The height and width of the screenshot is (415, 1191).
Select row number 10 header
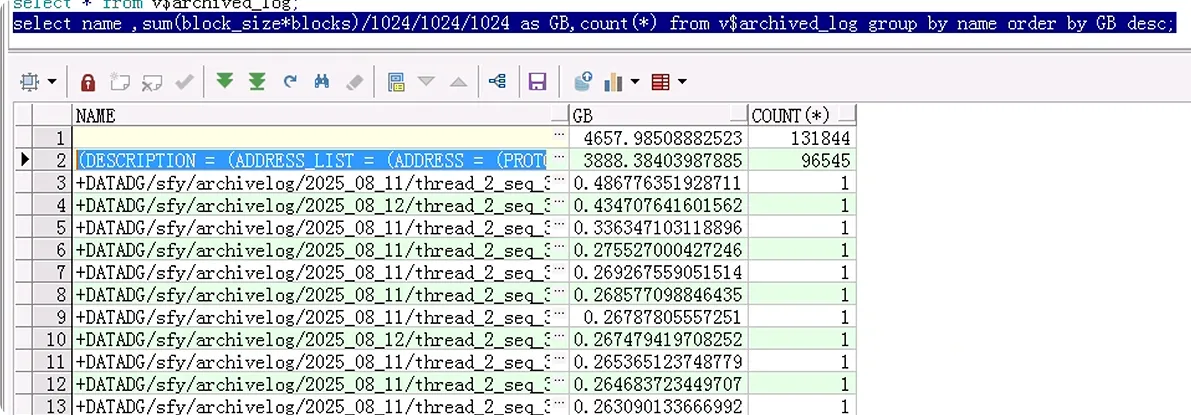52,339
